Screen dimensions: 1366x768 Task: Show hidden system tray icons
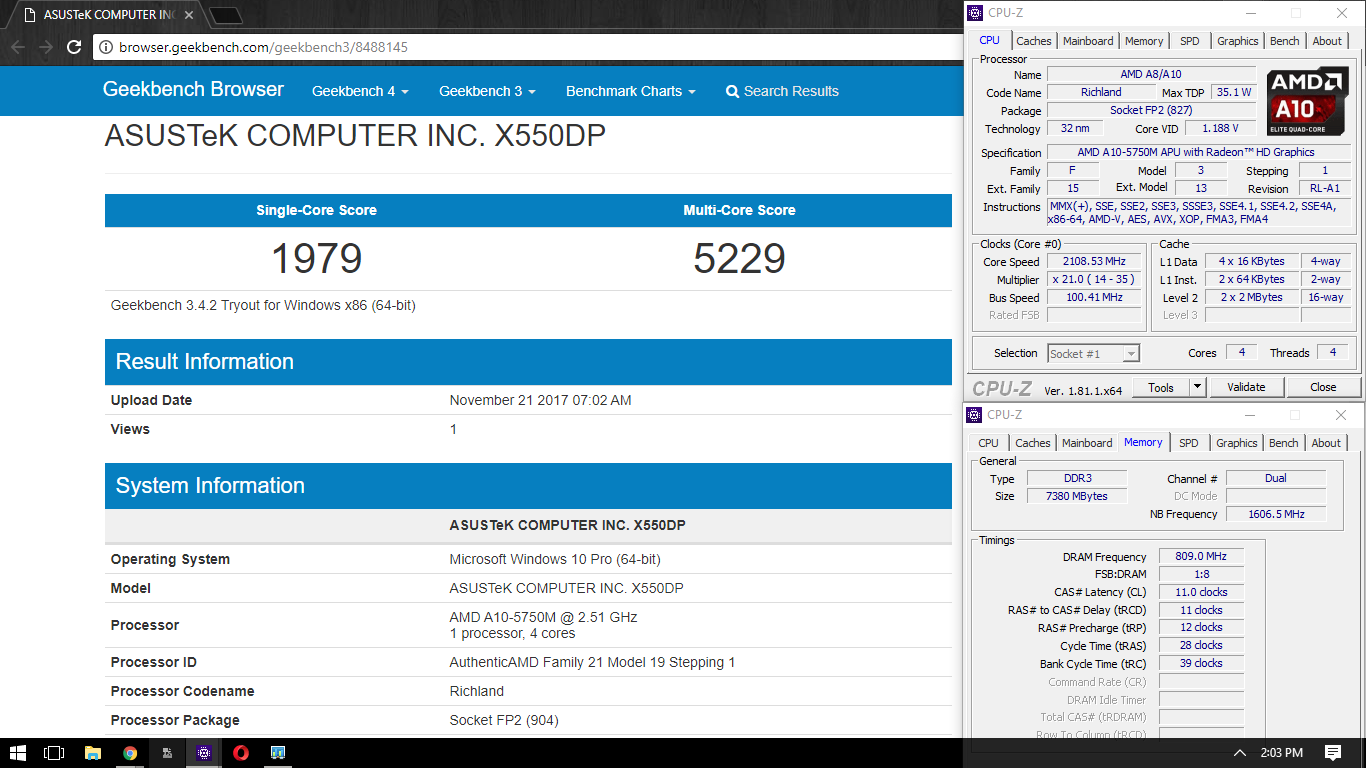tap(1240, 753)
